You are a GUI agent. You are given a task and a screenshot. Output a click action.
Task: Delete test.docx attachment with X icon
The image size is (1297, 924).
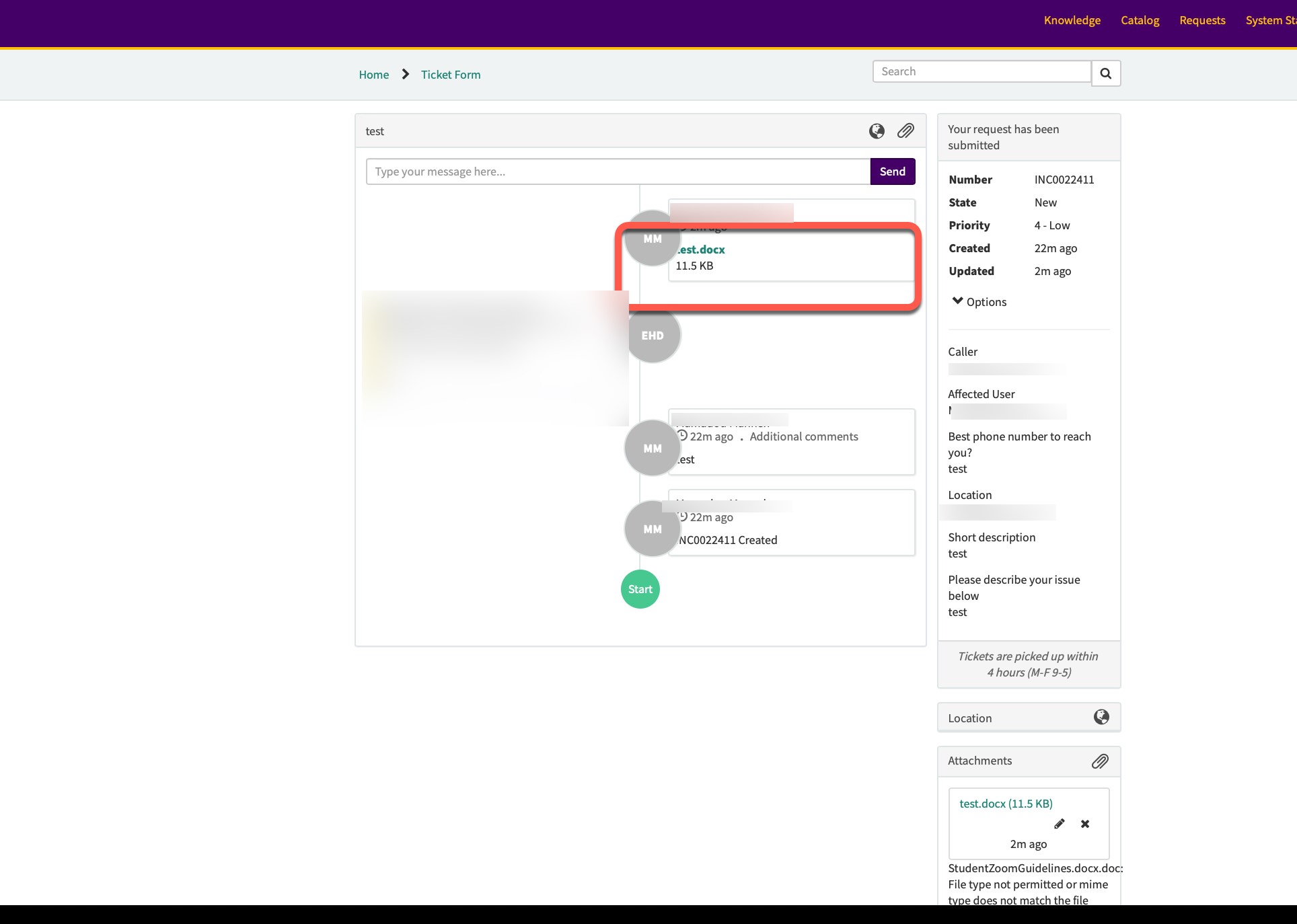[1085, 824]
